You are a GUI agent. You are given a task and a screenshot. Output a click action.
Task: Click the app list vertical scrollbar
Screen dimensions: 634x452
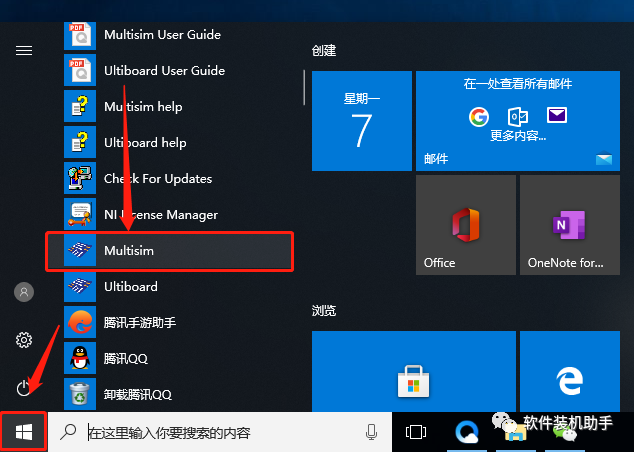tap(304, 88)
